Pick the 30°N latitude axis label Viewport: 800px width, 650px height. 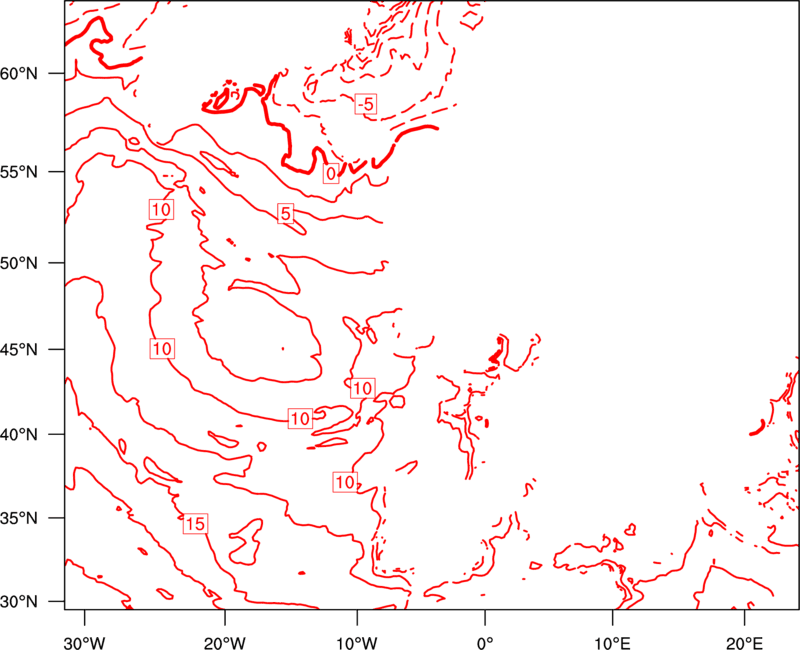point(19,602)
